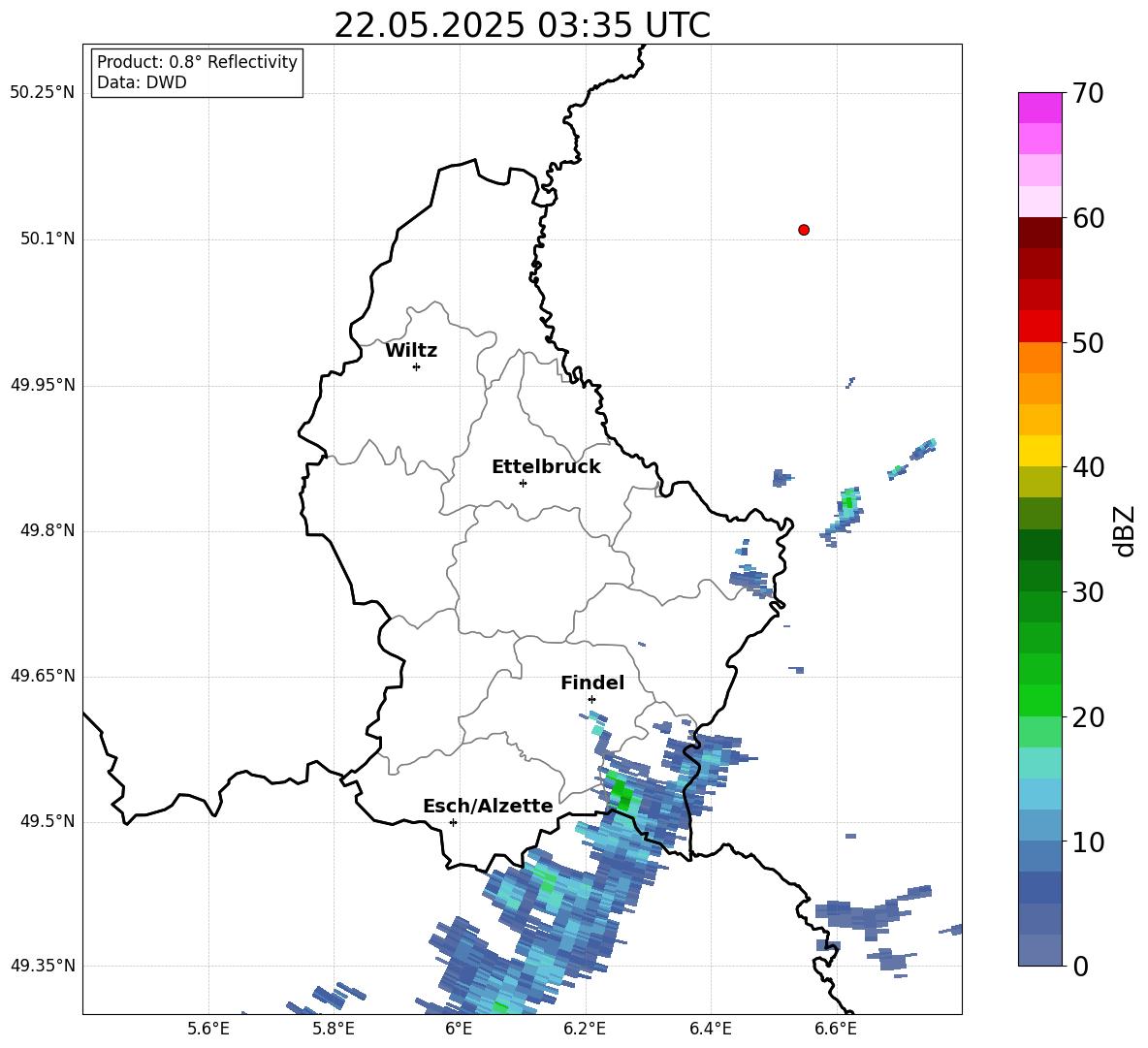Click the Esch/Alzette city label
The width and height of the screenshot is (1148, 1048).
coord(488,806)
